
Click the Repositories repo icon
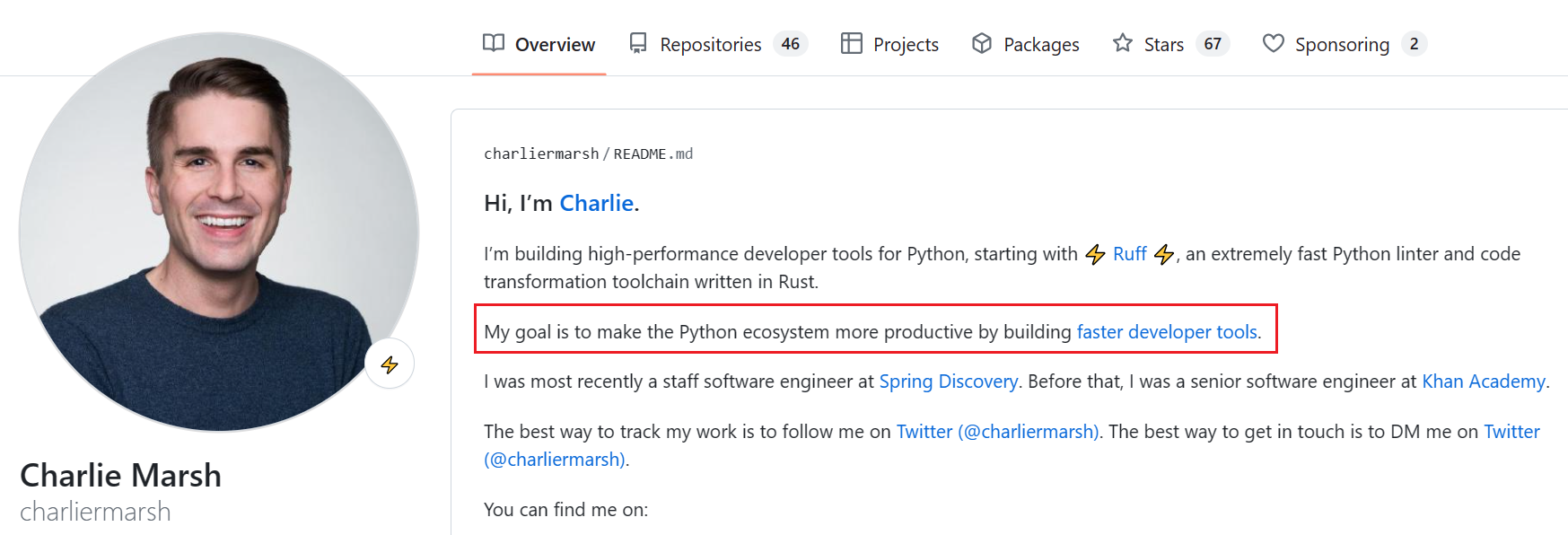638,43
